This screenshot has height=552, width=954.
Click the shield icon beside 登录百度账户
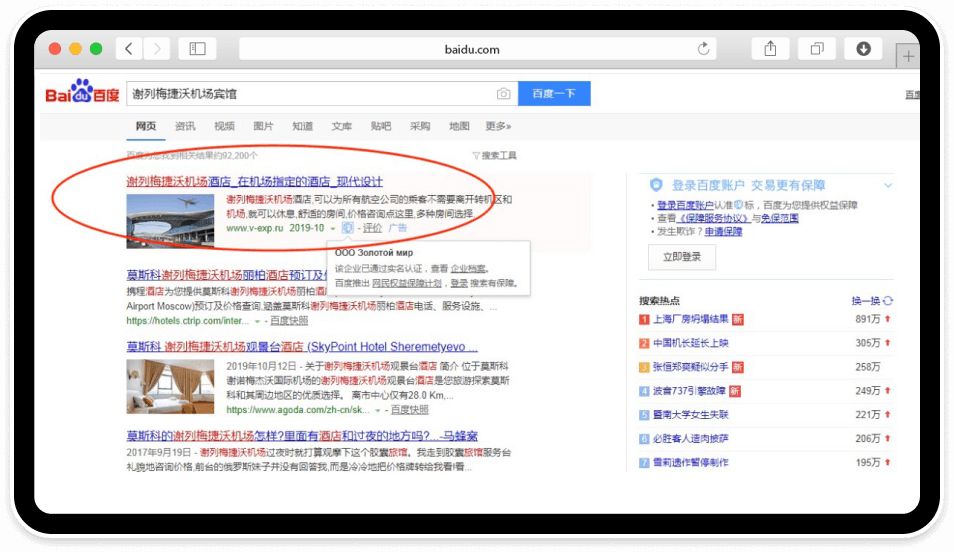click(x=655, y=184)
